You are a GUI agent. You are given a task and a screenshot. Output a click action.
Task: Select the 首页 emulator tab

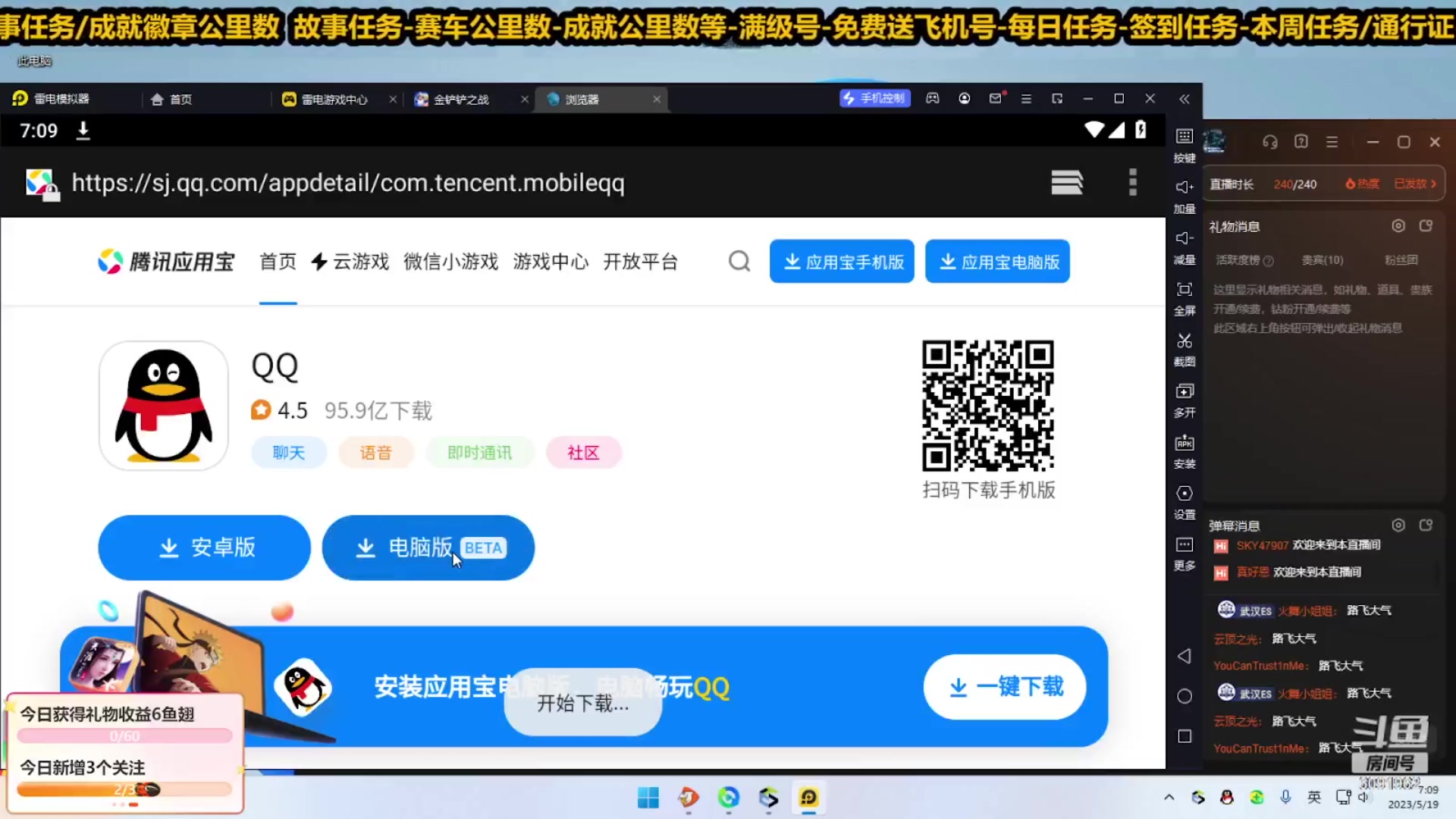[180, 99]
